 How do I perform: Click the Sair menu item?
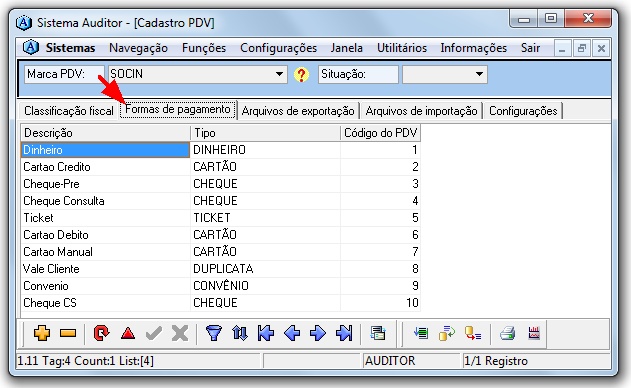[530, 48]
